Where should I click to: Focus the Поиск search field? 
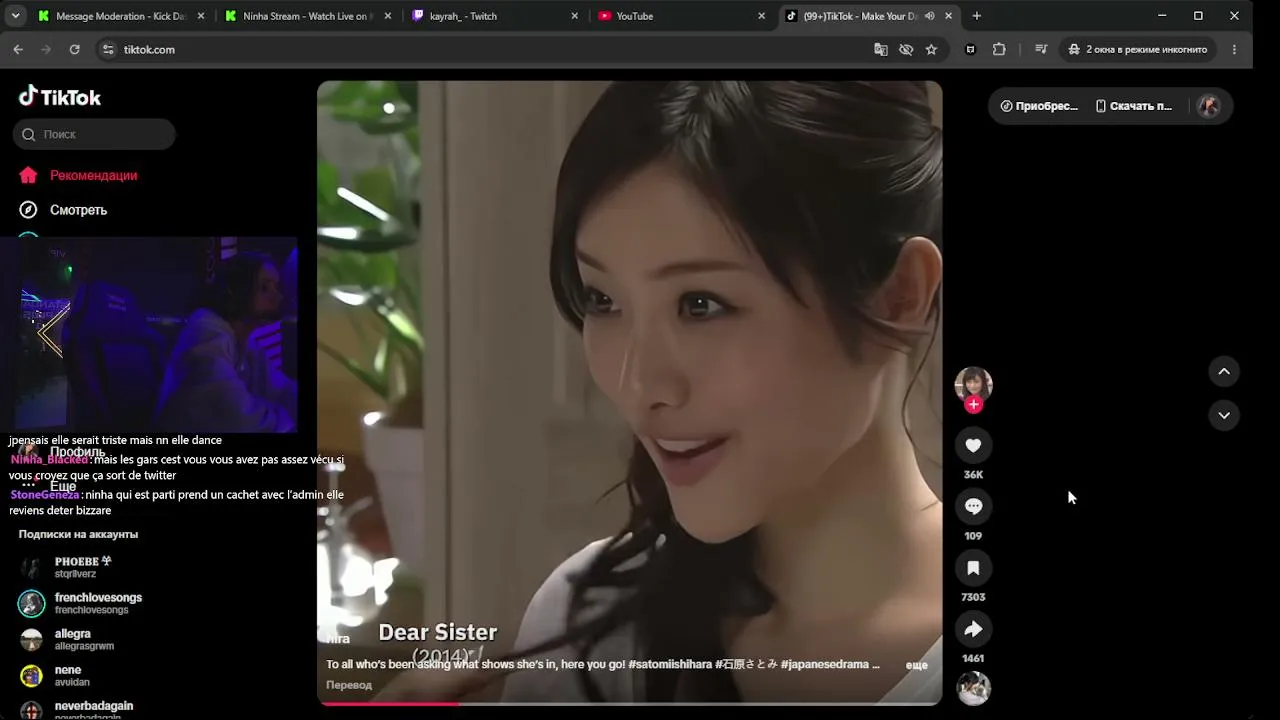click(x=94, y=134)
